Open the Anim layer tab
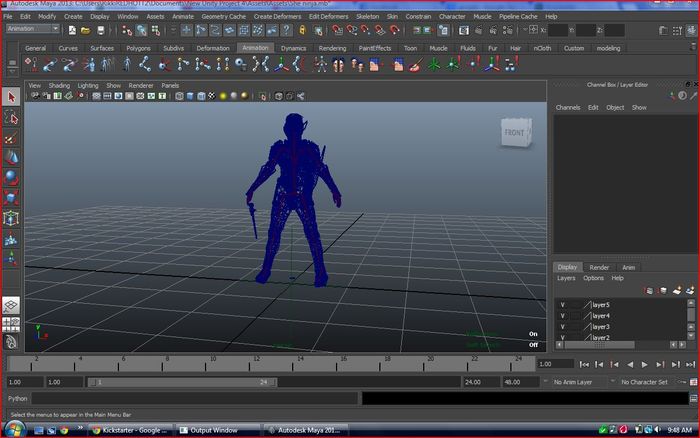This screenshot has width=700, height=438. pos(629,267)
